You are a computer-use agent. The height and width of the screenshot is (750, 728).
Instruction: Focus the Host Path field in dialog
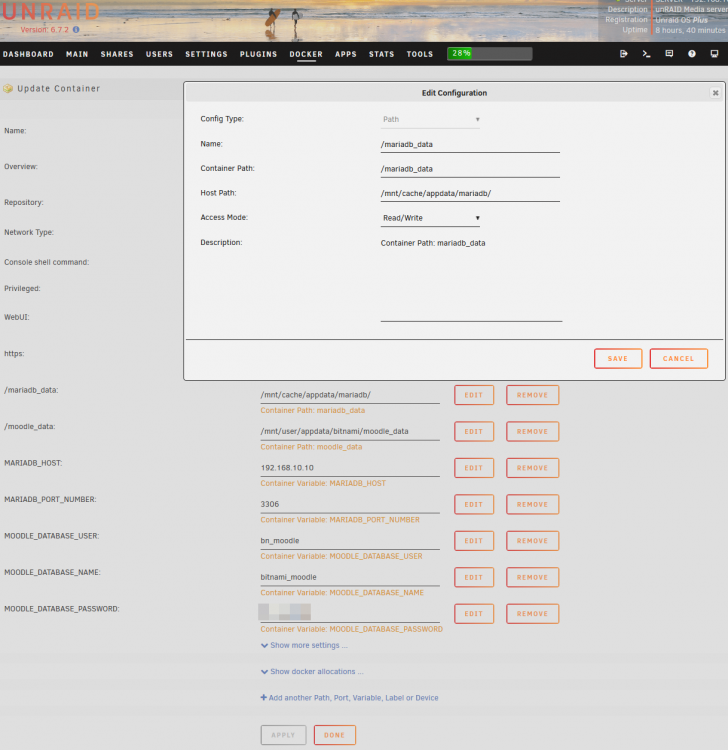point(470,193)
